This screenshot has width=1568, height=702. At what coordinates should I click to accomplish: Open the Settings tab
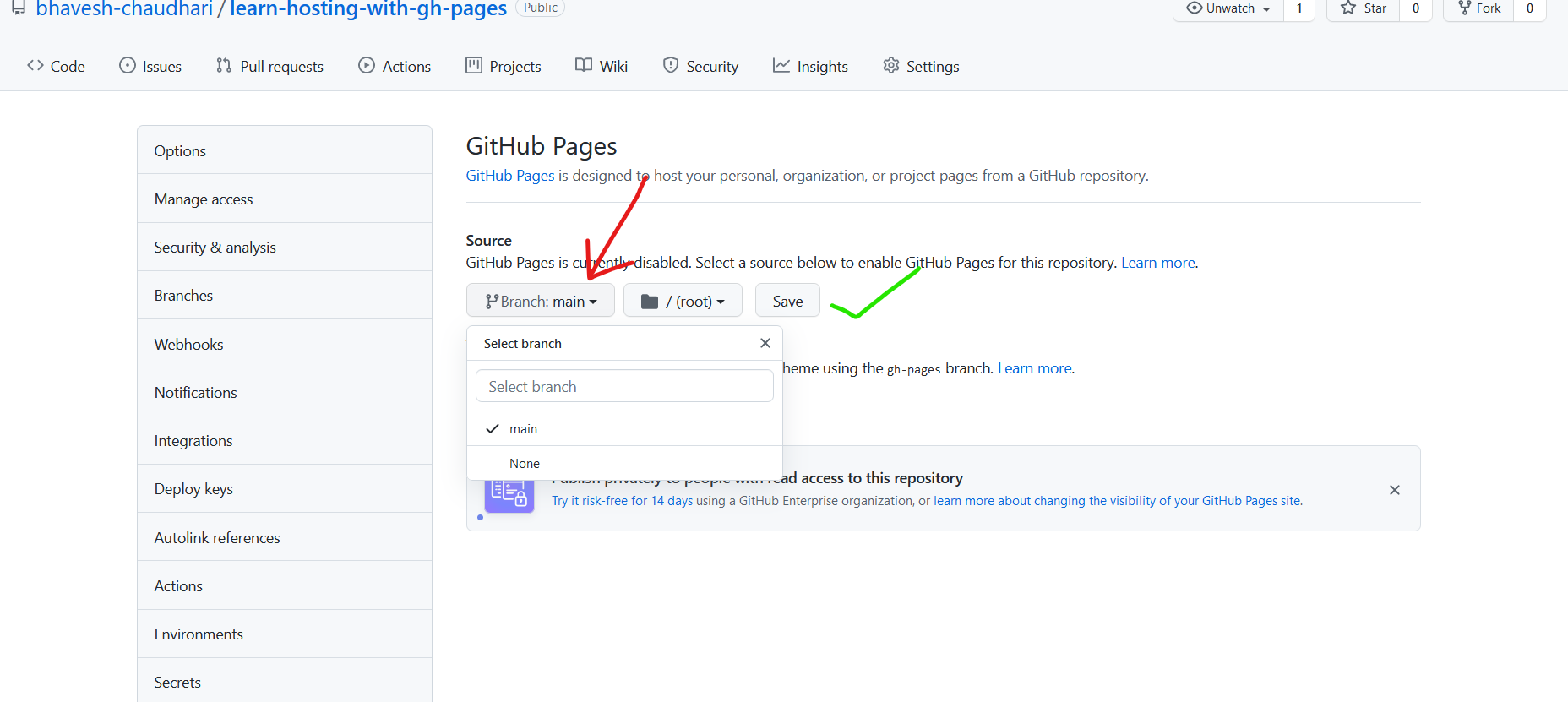921,66
